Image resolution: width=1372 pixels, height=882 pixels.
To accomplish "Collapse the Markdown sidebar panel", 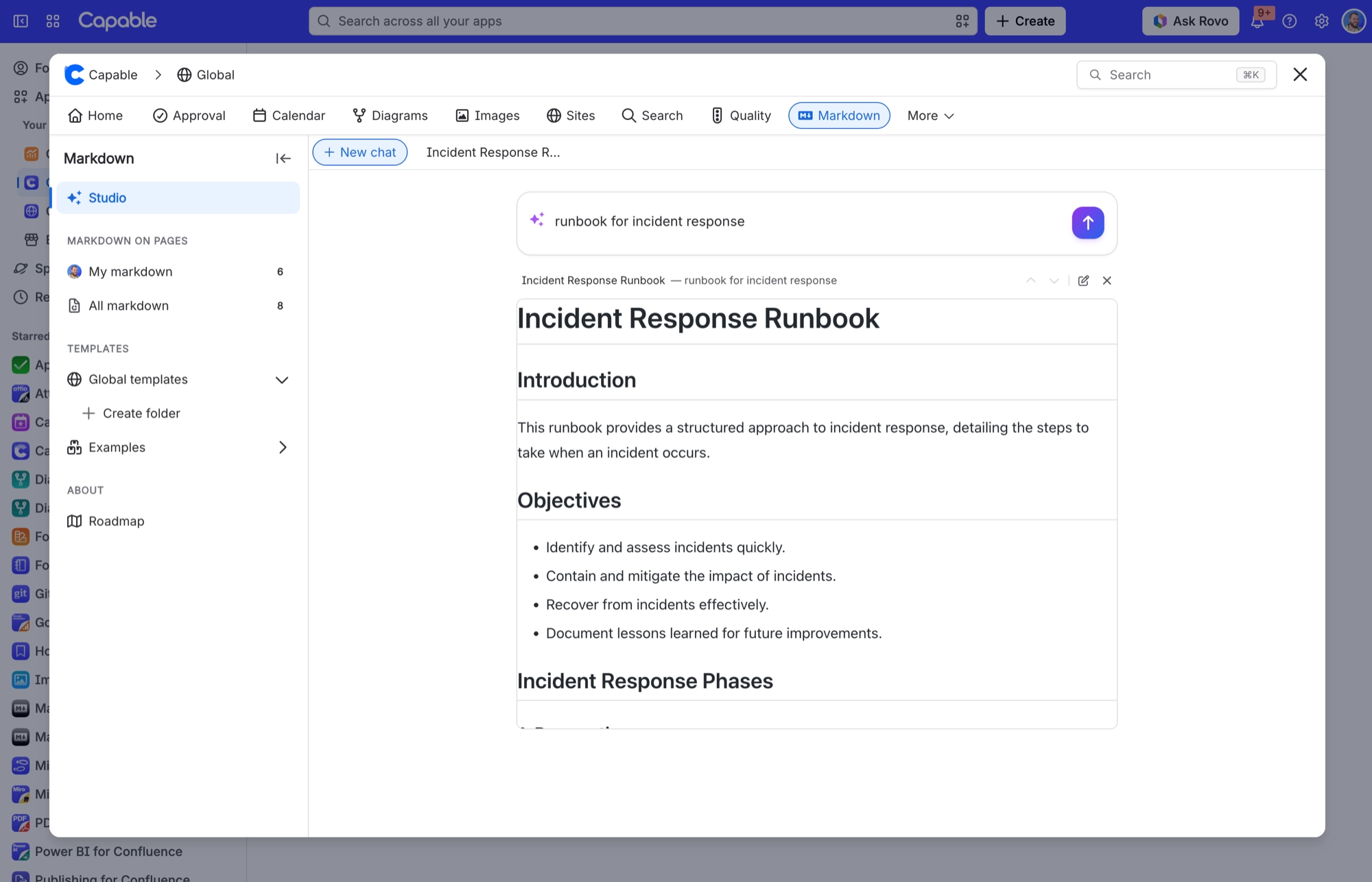I will click(x=283, y=158).
